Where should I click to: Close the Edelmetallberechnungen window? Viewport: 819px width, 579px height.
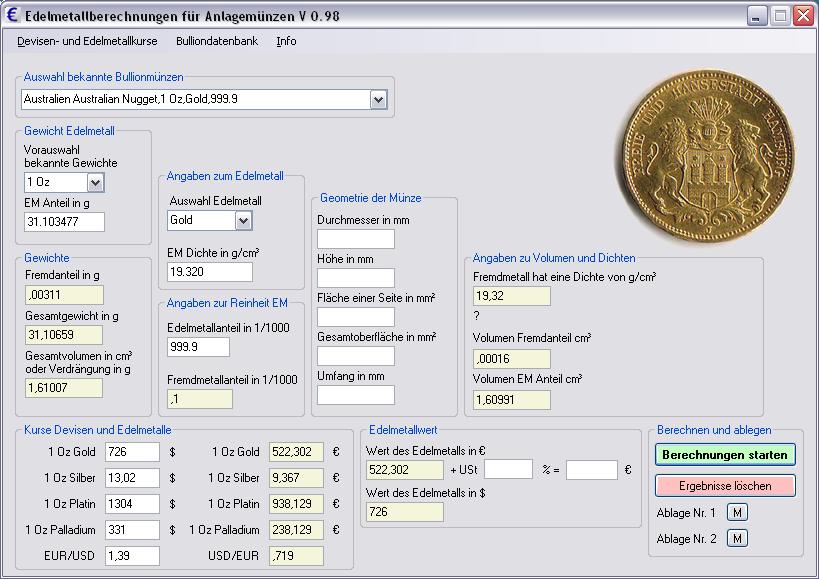803,15
